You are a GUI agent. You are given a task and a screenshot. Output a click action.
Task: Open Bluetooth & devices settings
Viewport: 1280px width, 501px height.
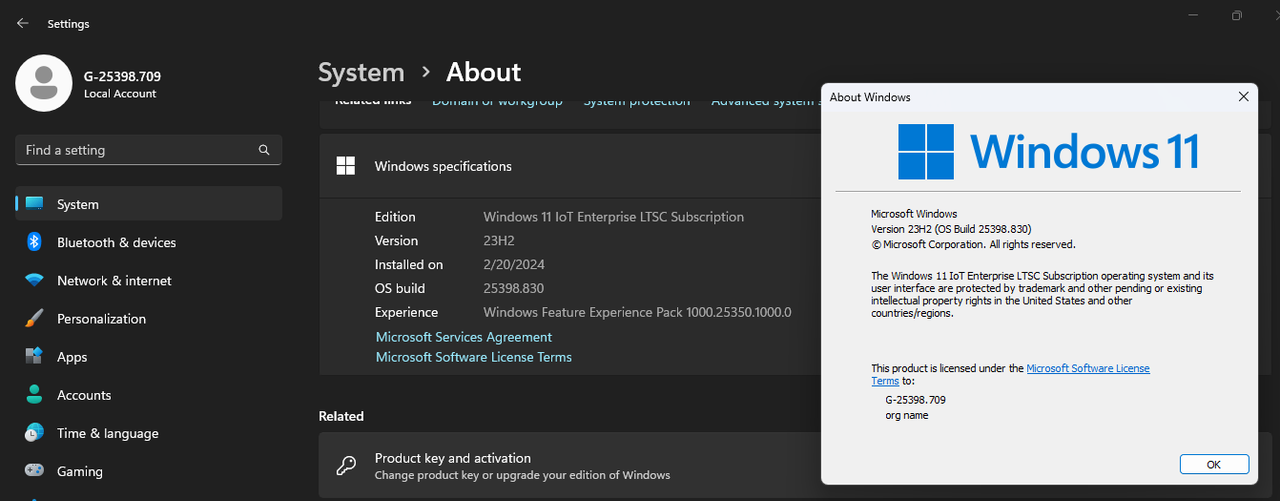pyautogui.click(x=149, y=242)
